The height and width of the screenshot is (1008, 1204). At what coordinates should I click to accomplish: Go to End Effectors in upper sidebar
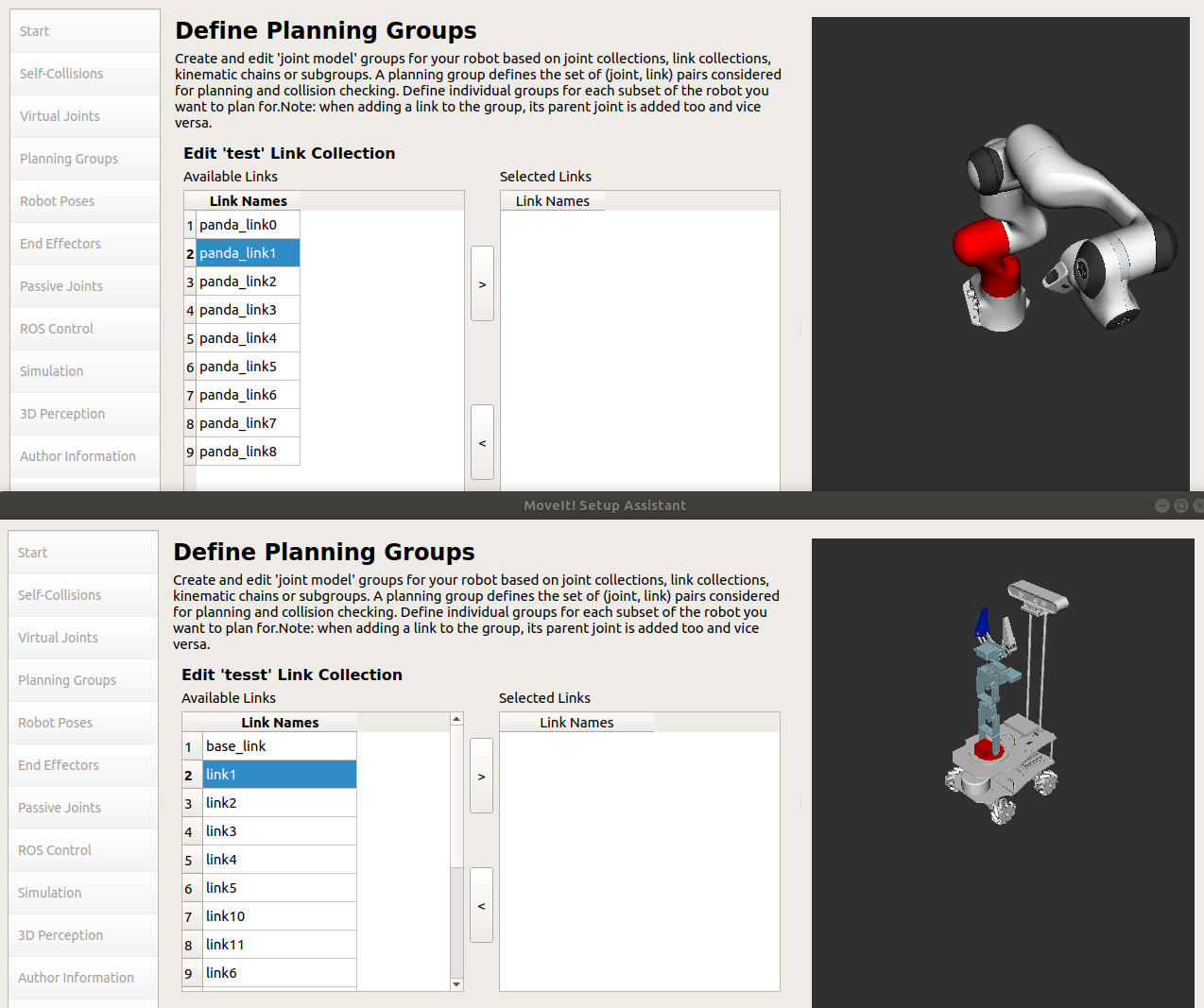point(85,244)
